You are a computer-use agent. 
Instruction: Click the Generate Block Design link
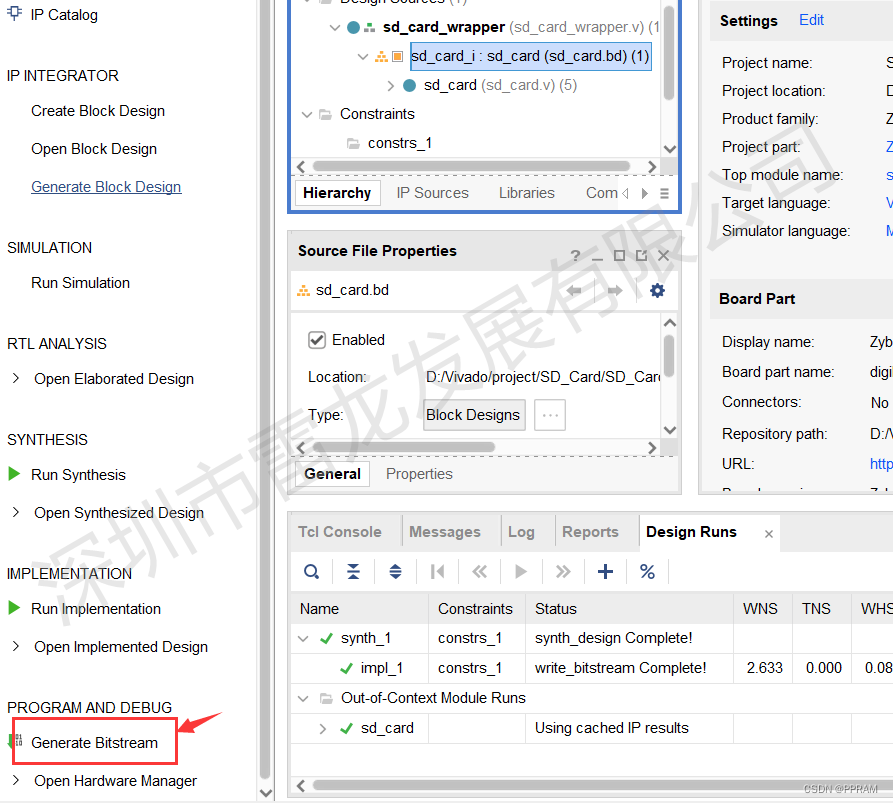point(106,187)
